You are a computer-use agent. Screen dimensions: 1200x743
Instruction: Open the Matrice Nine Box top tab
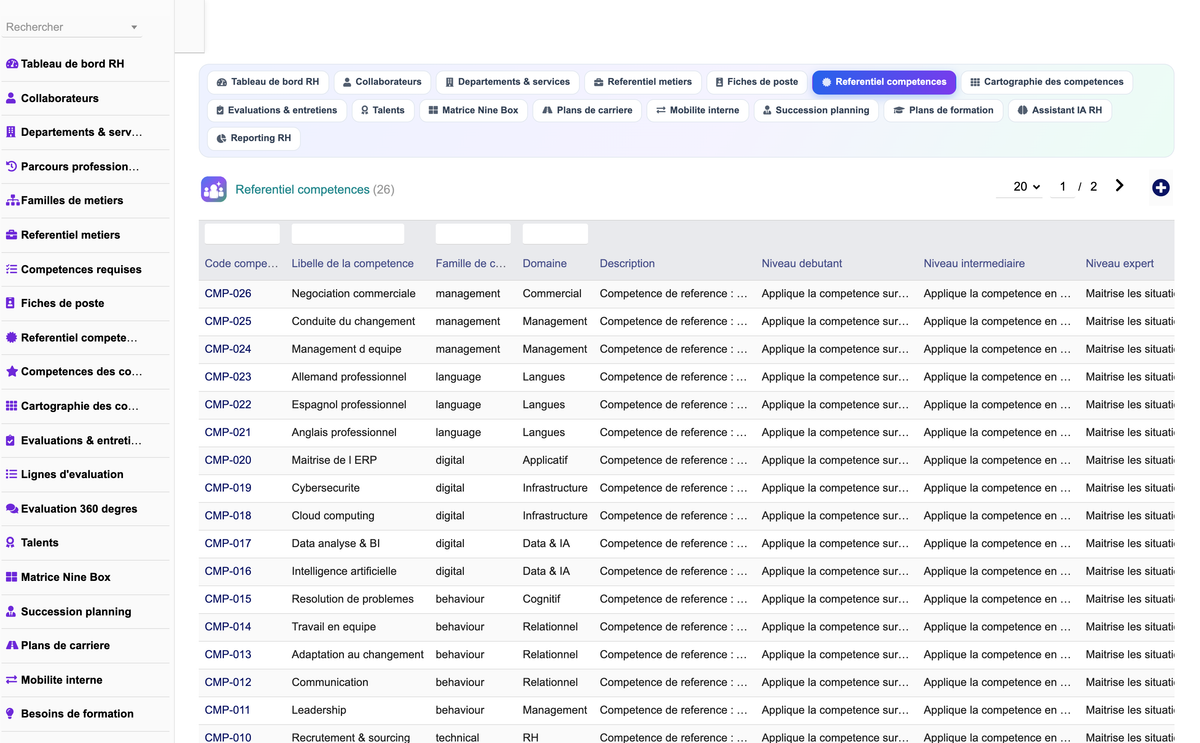coord(474,110)
